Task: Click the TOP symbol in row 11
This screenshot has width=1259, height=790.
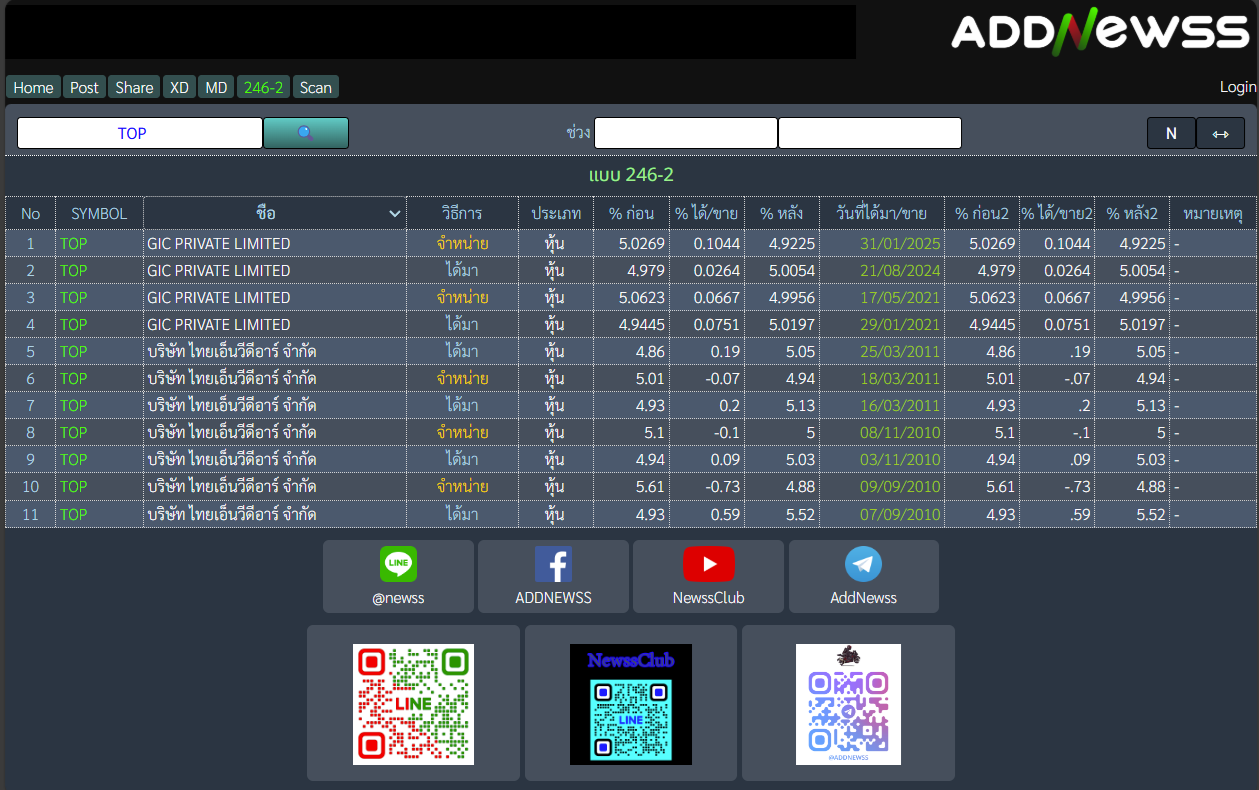Action: pos(74,514)
